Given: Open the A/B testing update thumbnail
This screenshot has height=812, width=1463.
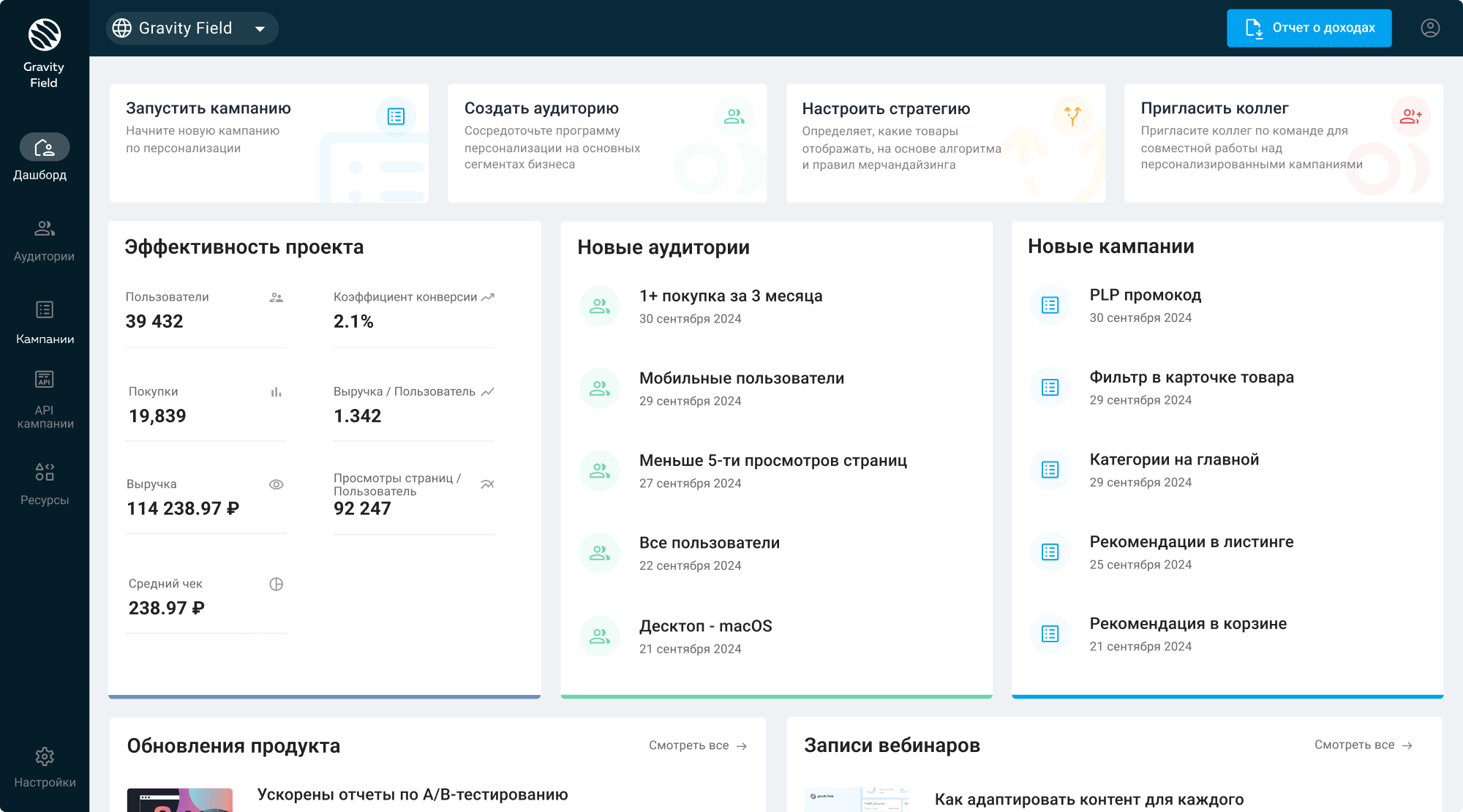Looking at the screenshot, I should click(x=180, y=800).
